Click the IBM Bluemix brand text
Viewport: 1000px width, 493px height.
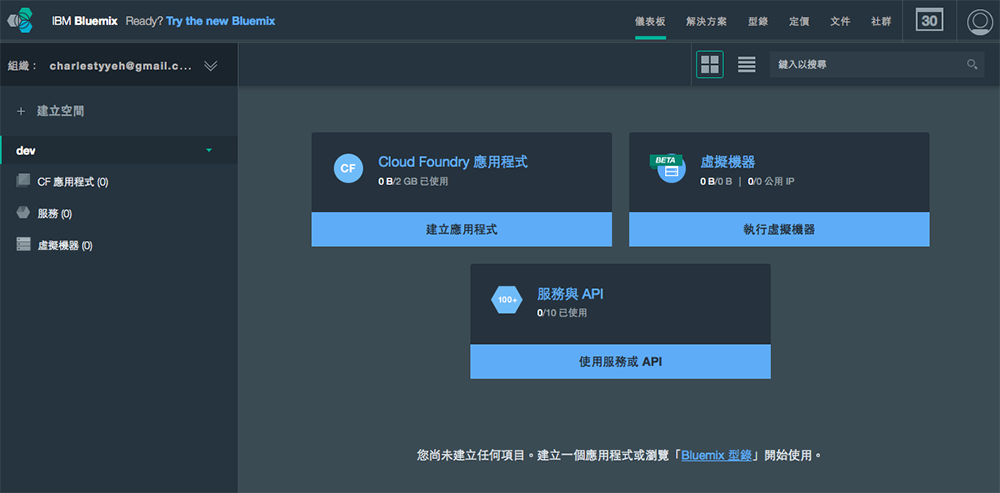tap(85, 21)
